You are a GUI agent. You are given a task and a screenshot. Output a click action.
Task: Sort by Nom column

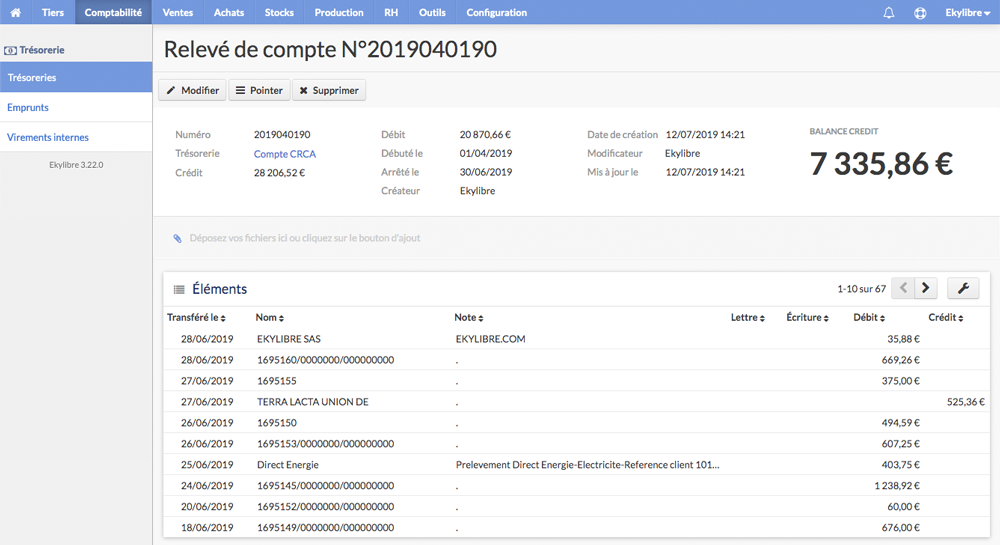[270, 317]
